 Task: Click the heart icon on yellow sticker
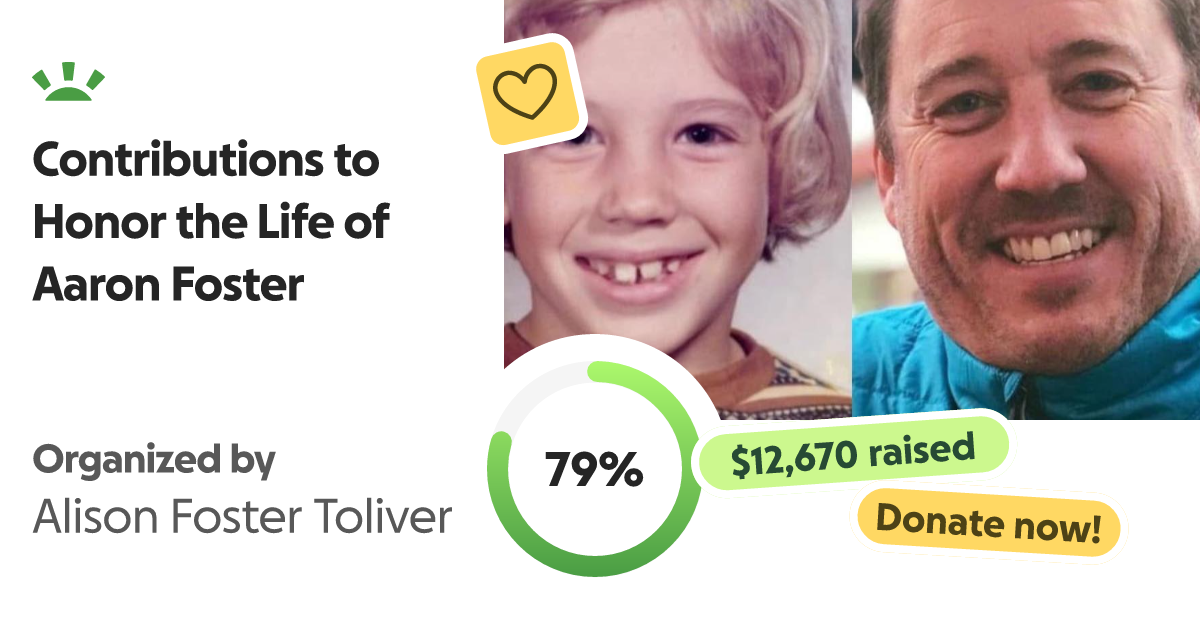pos(526,91)
